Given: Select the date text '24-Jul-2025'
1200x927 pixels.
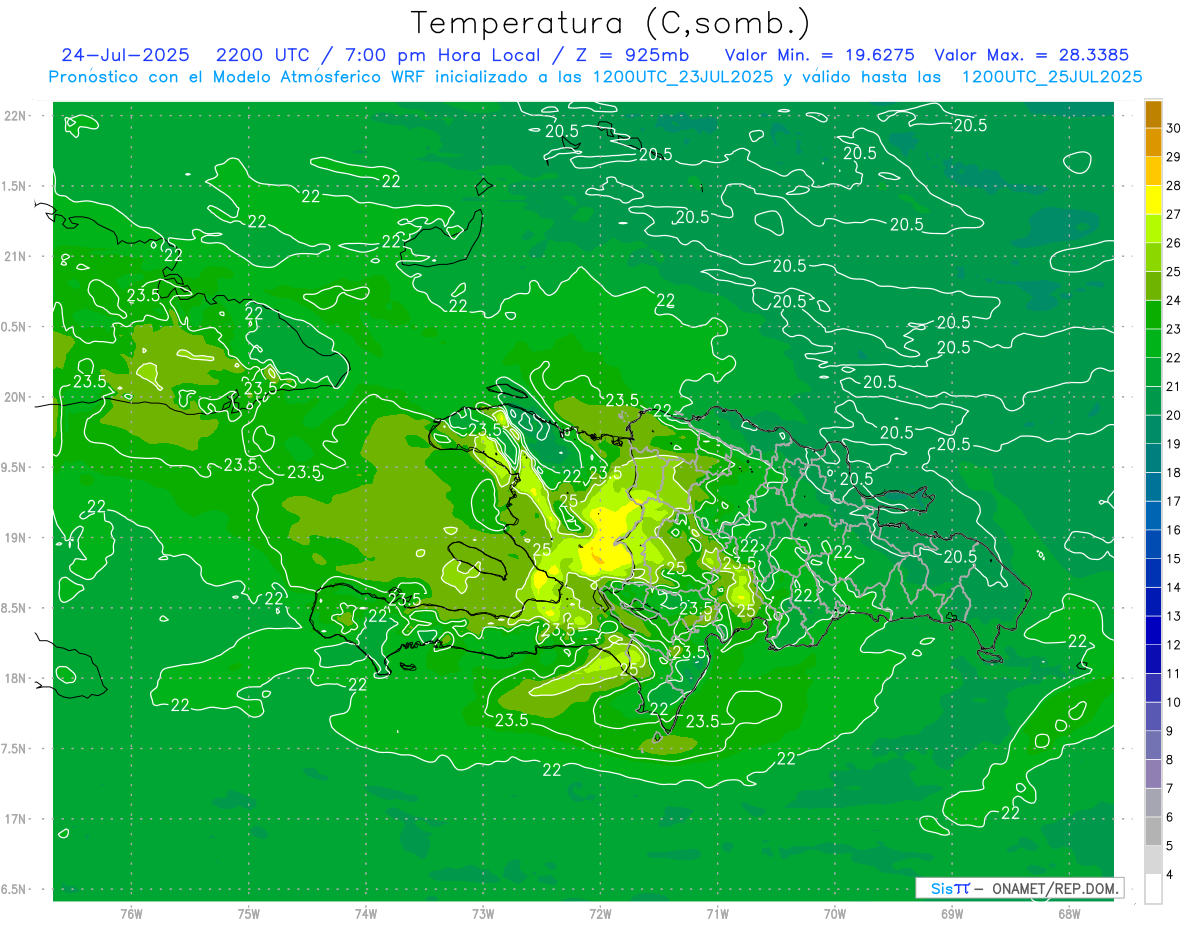Looking at the screenshot, I should [x=125, y=55].
